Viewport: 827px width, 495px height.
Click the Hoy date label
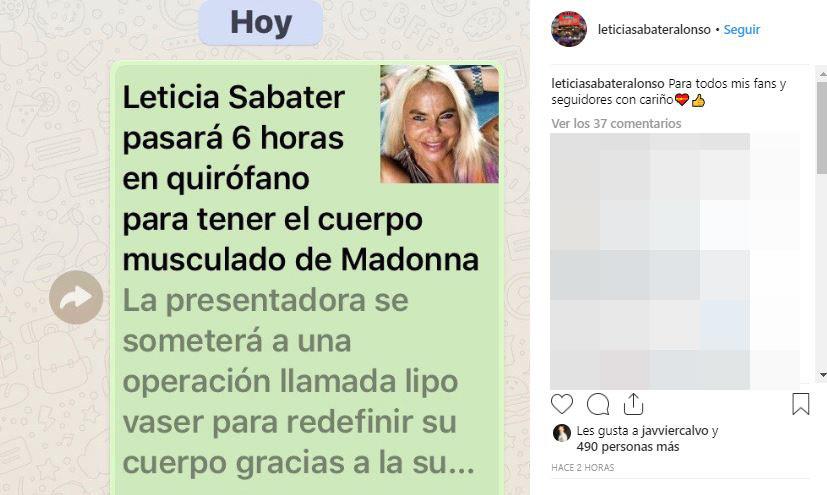pyautogui.click(x=261, y=23)
